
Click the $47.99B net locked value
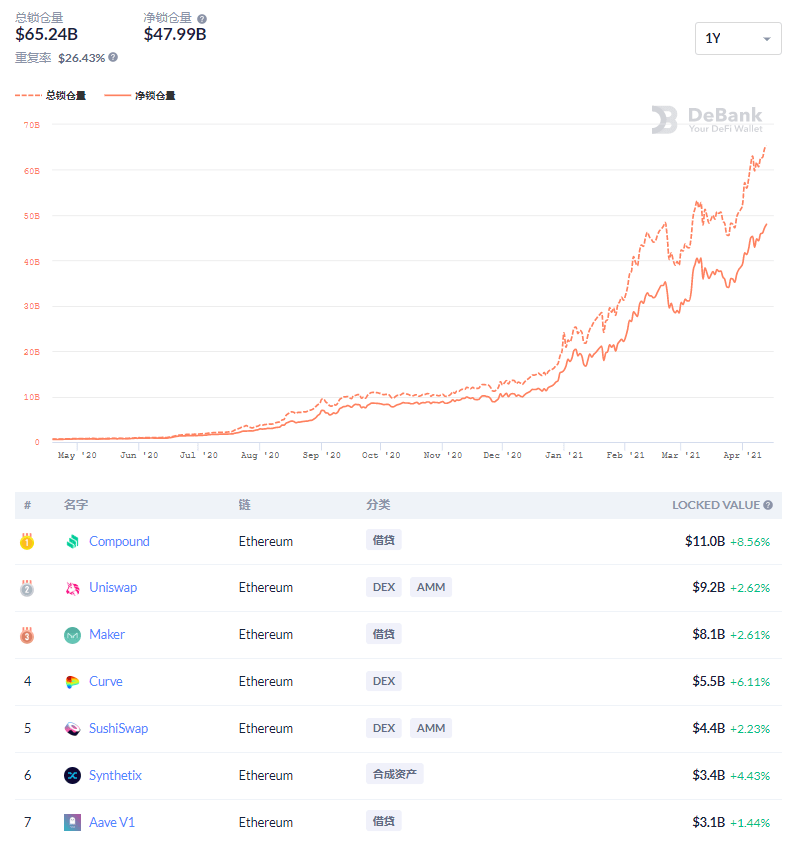click(x=175, y=34)
